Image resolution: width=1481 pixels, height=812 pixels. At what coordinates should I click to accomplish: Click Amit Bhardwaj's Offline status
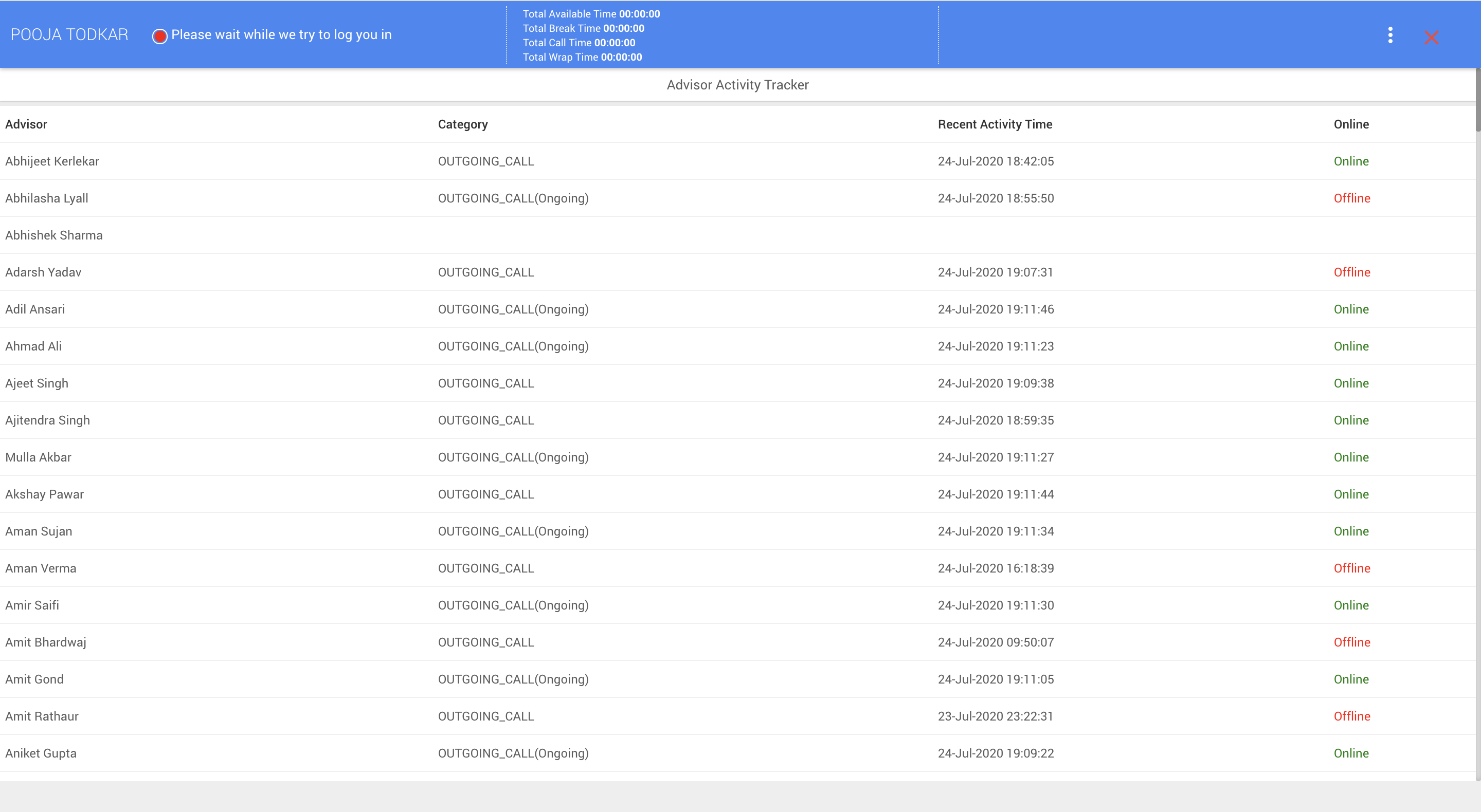pyautogui.click(x=1352, y=642)
